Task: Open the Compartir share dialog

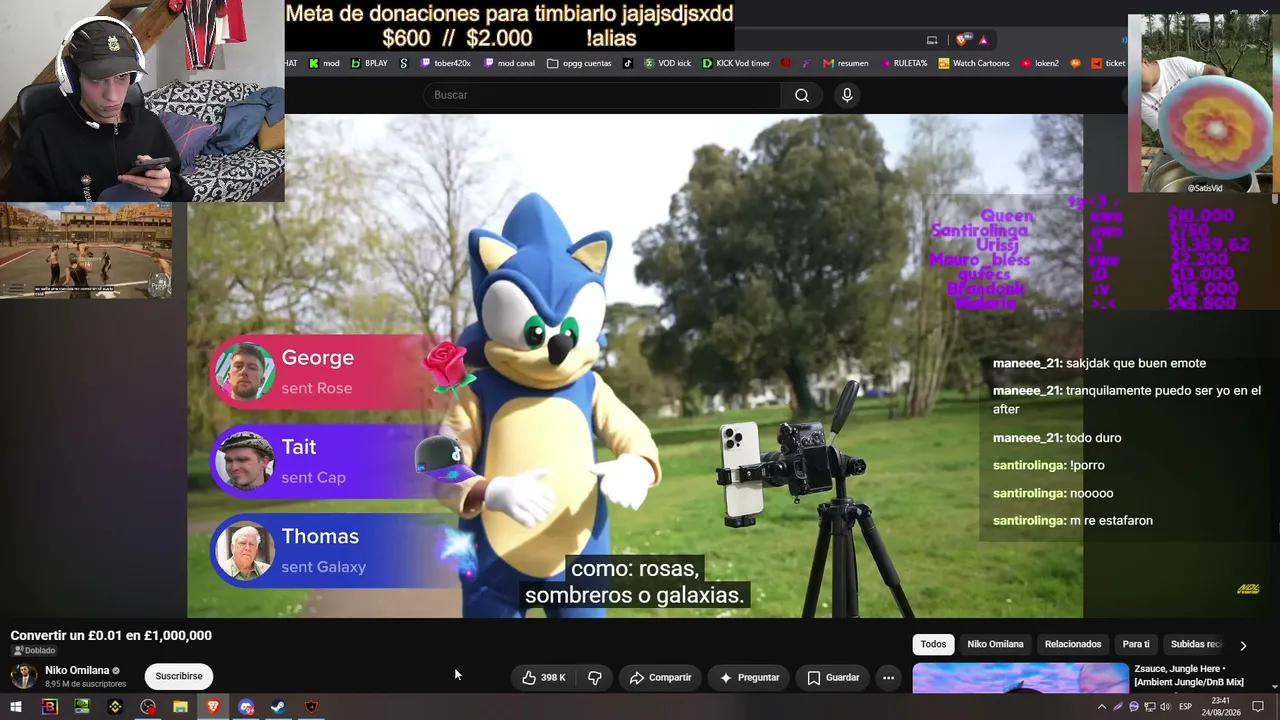Action: click(x=660, y=677)
